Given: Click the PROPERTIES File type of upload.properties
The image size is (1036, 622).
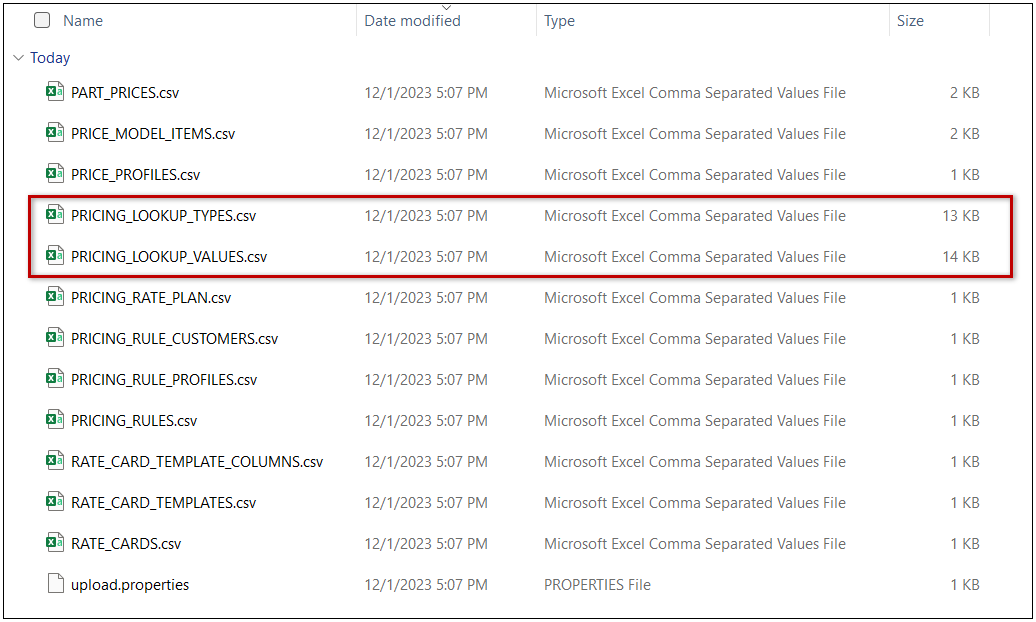Looking at the screenshot, I should pyautogui.click(x=597, y=585).
